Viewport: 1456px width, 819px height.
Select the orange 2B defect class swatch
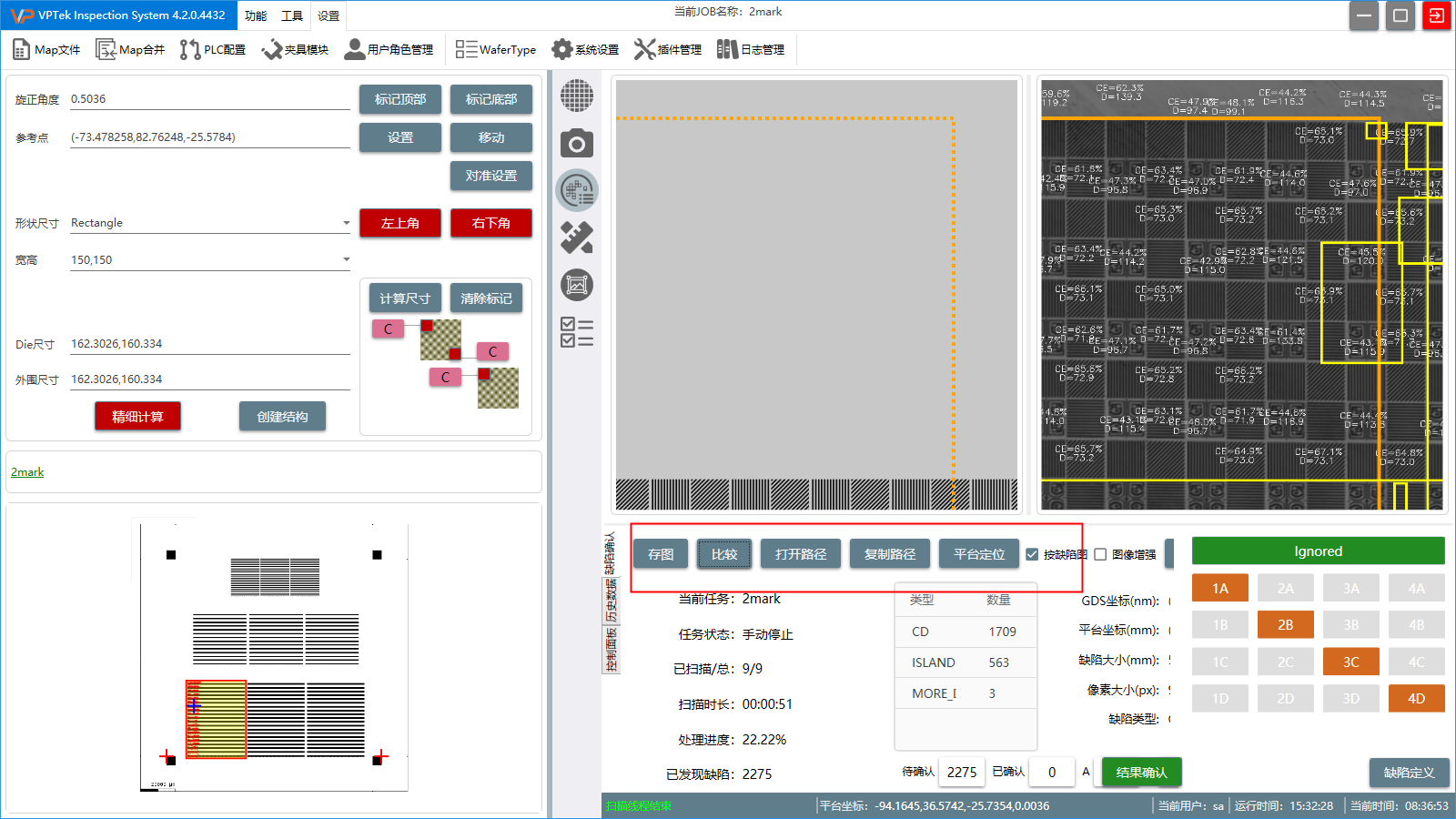[1285, 625]
